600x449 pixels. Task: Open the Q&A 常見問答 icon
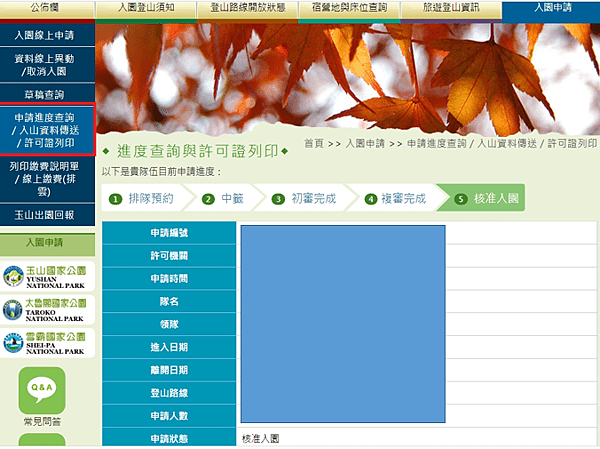pyautogui.click(x=42, y=397)
